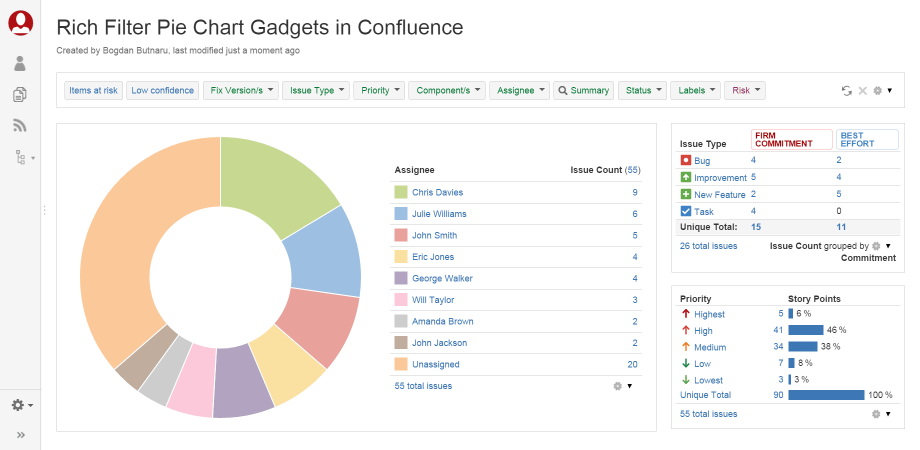The width and height of the screenshot is (920, 450).
Task: Click the filter bar refresh icon
Action: click(847, 90)
